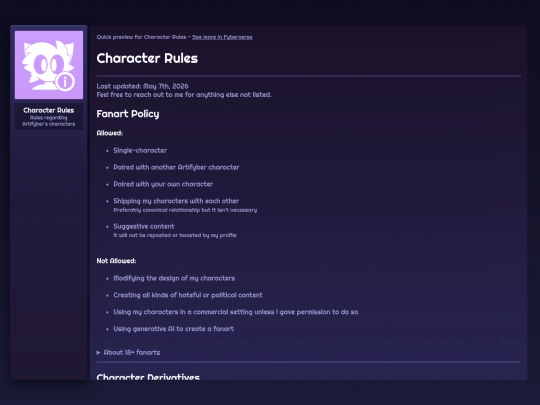Select the 'Character Rules' sidebar card title
The width and height of the screenshot is (540, 405).
pyautogui.click(x=49, y=110)
